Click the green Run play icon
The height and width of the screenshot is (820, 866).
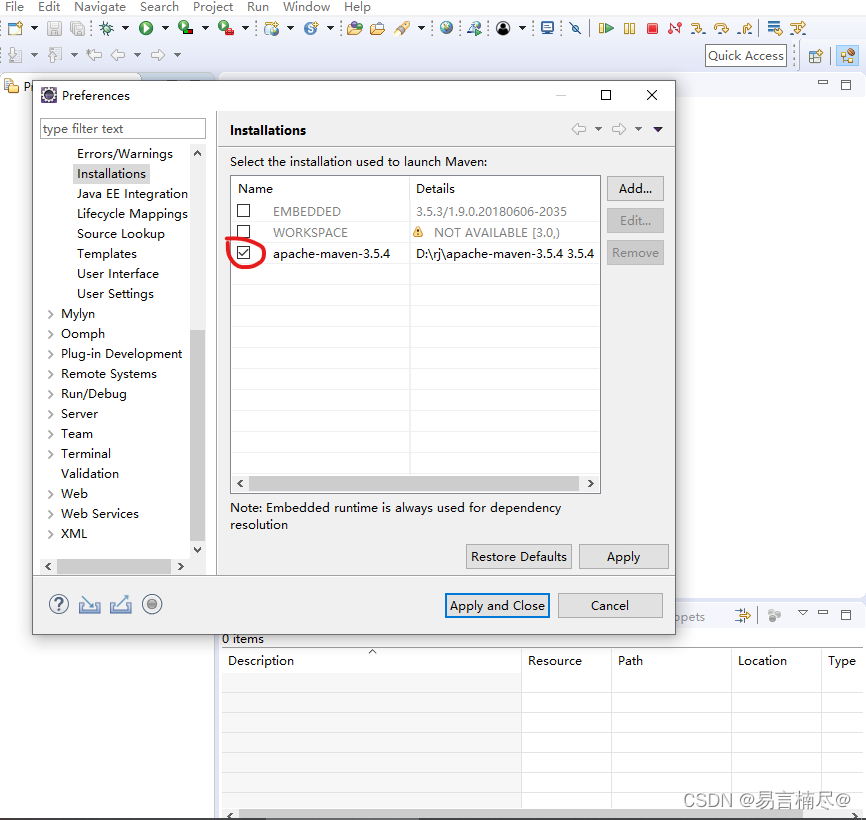click(x=146, y=28)
